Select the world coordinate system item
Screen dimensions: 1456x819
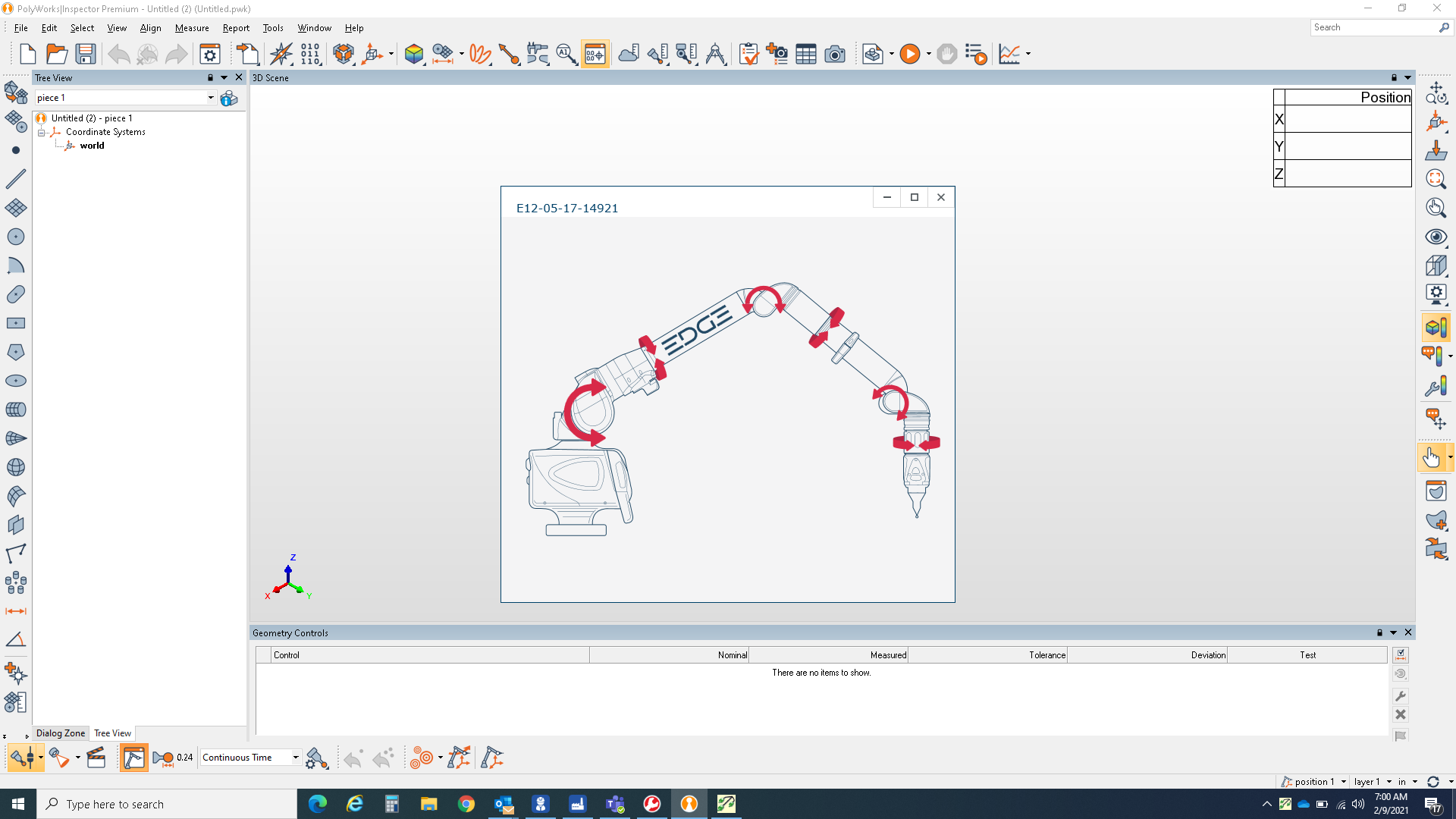(92, 146)
